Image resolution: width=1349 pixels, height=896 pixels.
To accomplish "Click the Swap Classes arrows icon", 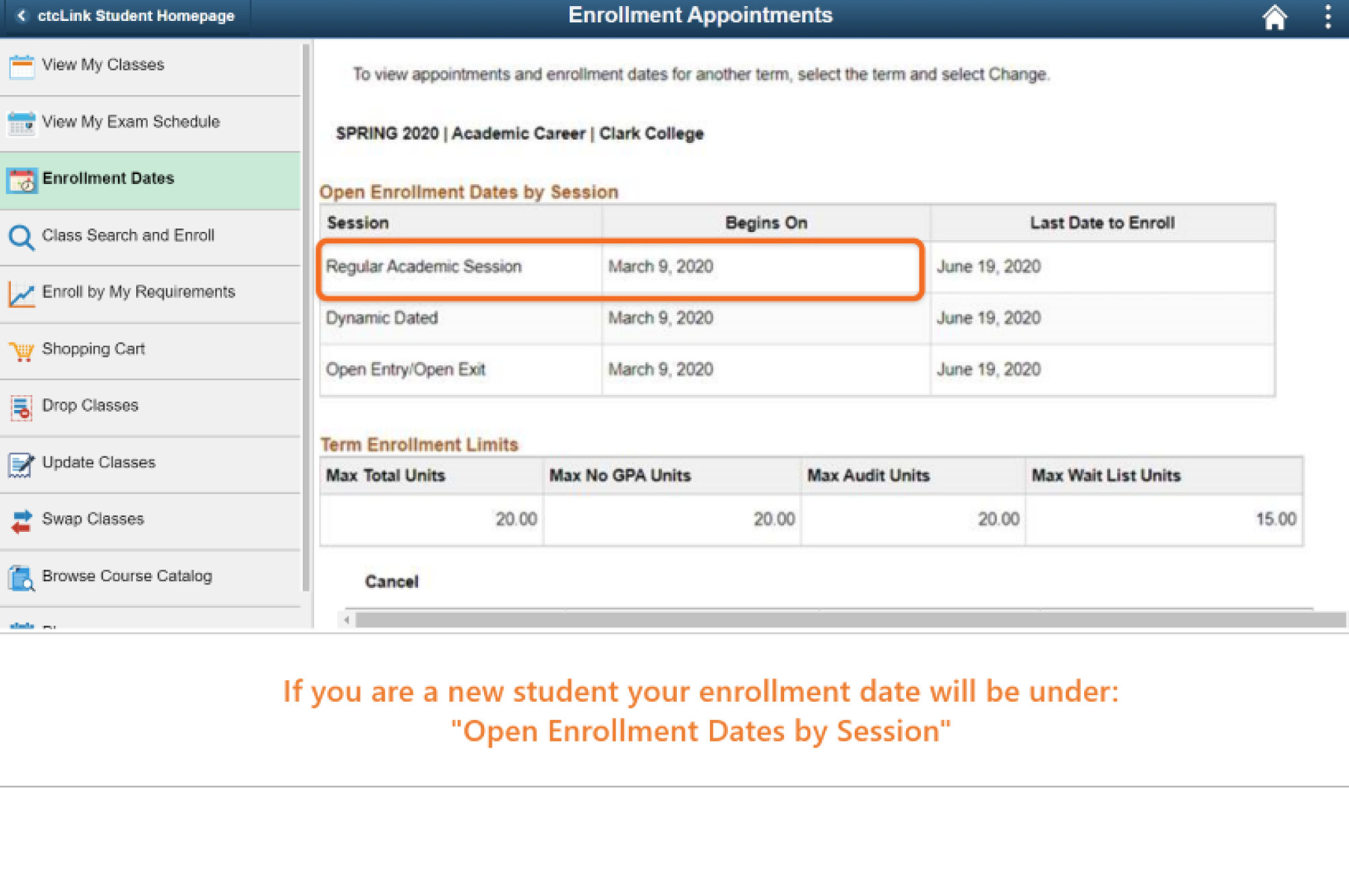I will [x=21, y=520].
